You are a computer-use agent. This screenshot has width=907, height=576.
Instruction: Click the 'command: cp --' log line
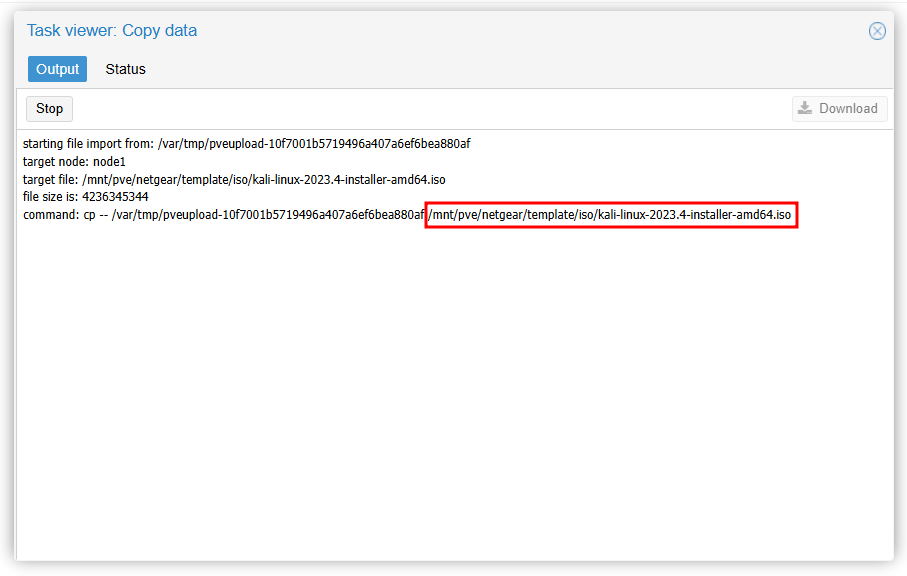pos(407,215)
